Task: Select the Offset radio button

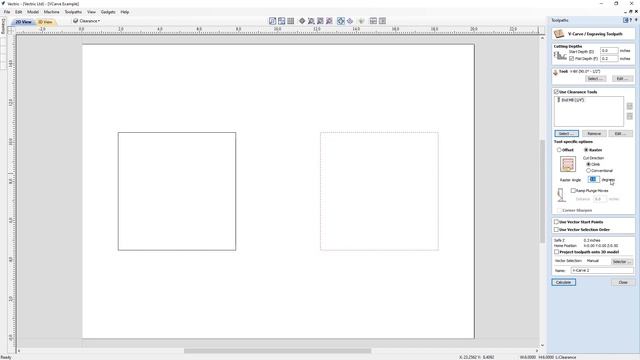Action: (x=559, y=150)
